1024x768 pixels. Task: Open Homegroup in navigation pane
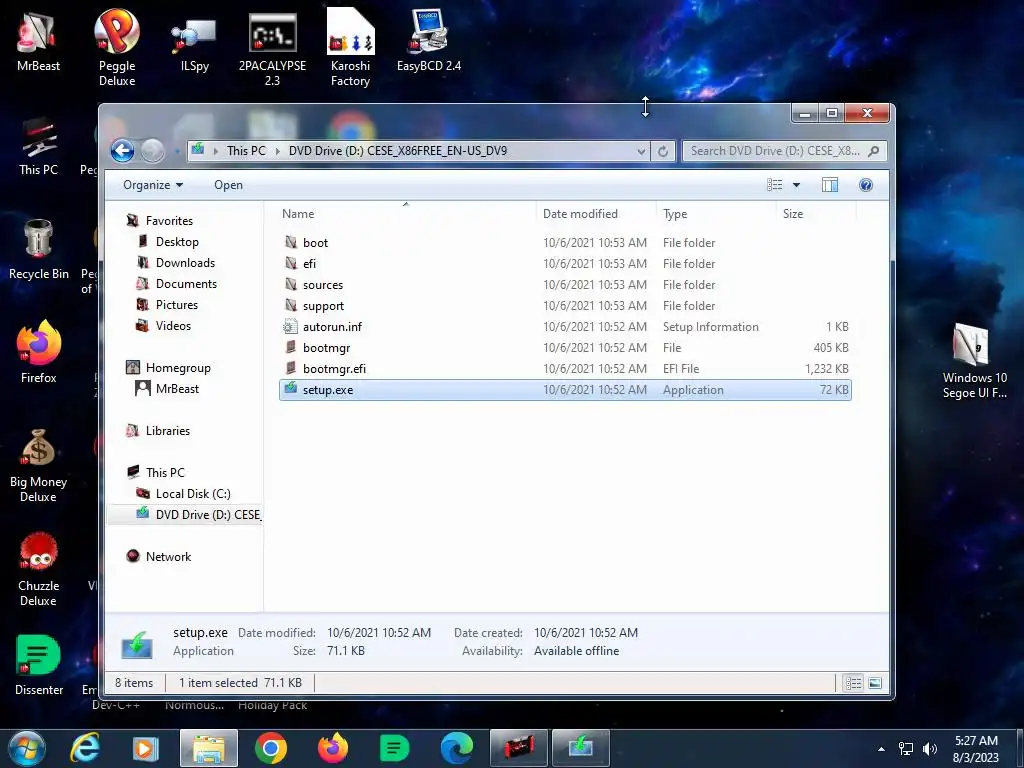[x=168, y=368]
